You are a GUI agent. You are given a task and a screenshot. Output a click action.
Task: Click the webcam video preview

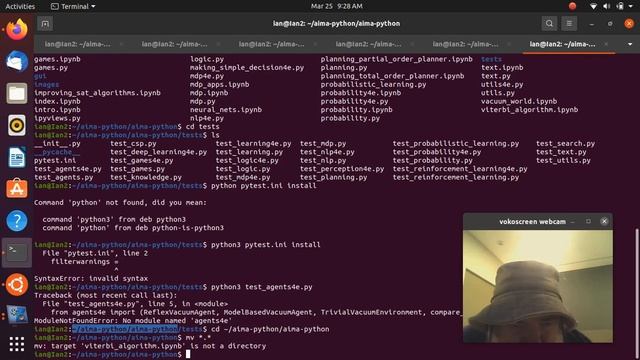pyautogui.click(x=538, y=286)
